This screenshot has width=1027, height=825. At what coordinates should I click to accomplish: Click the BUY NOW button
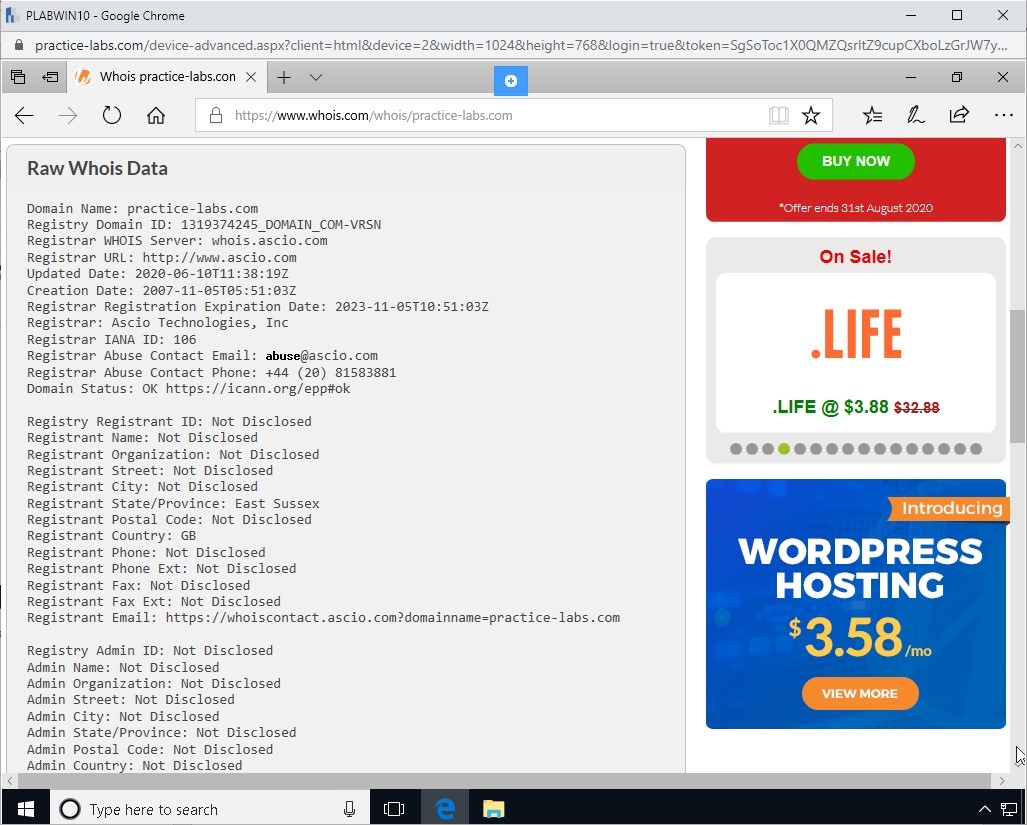(855, 161)
